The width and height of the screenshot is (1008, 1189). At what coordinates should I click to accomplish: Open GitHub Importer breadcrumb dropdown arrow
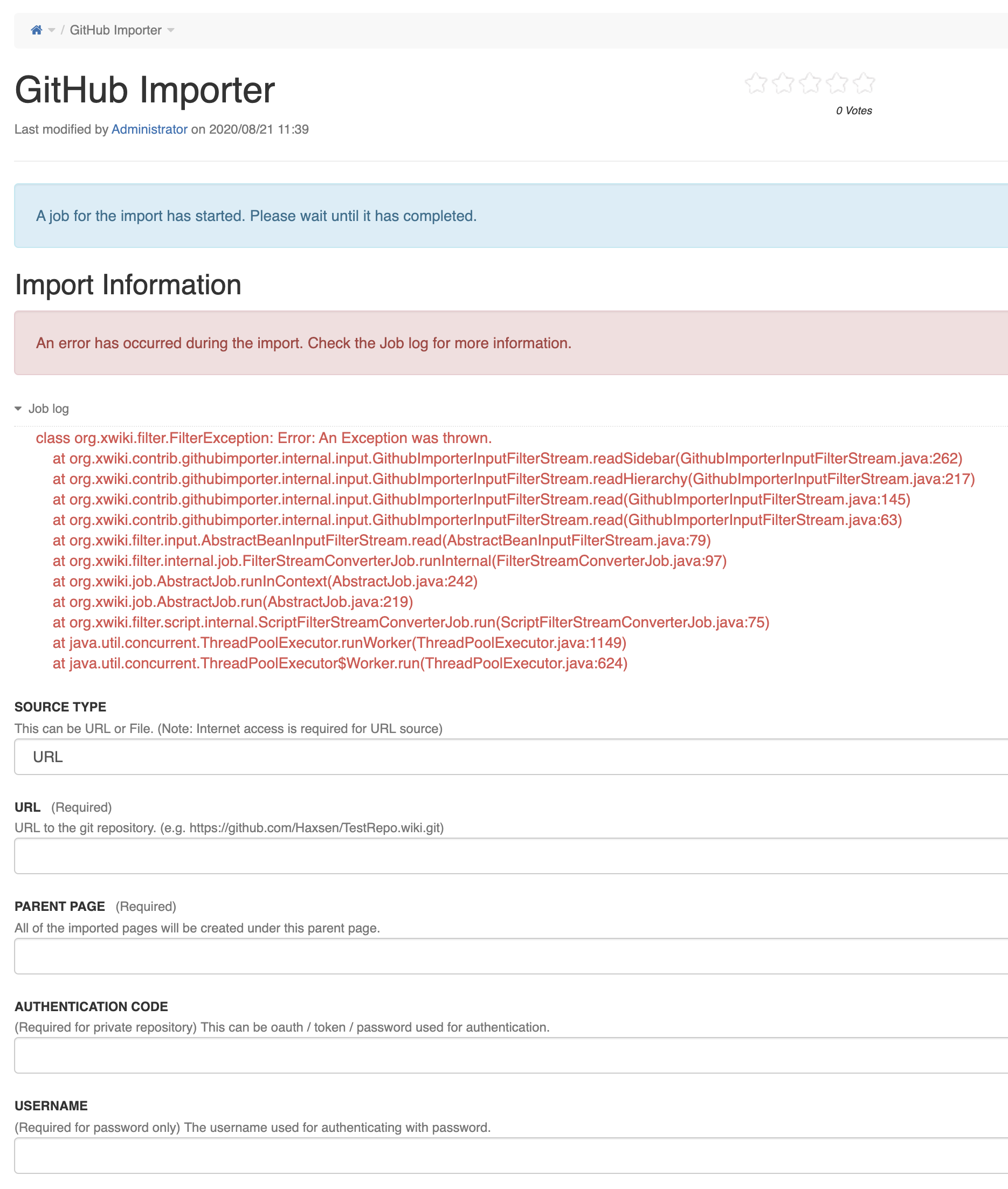(x=171, y=30)
